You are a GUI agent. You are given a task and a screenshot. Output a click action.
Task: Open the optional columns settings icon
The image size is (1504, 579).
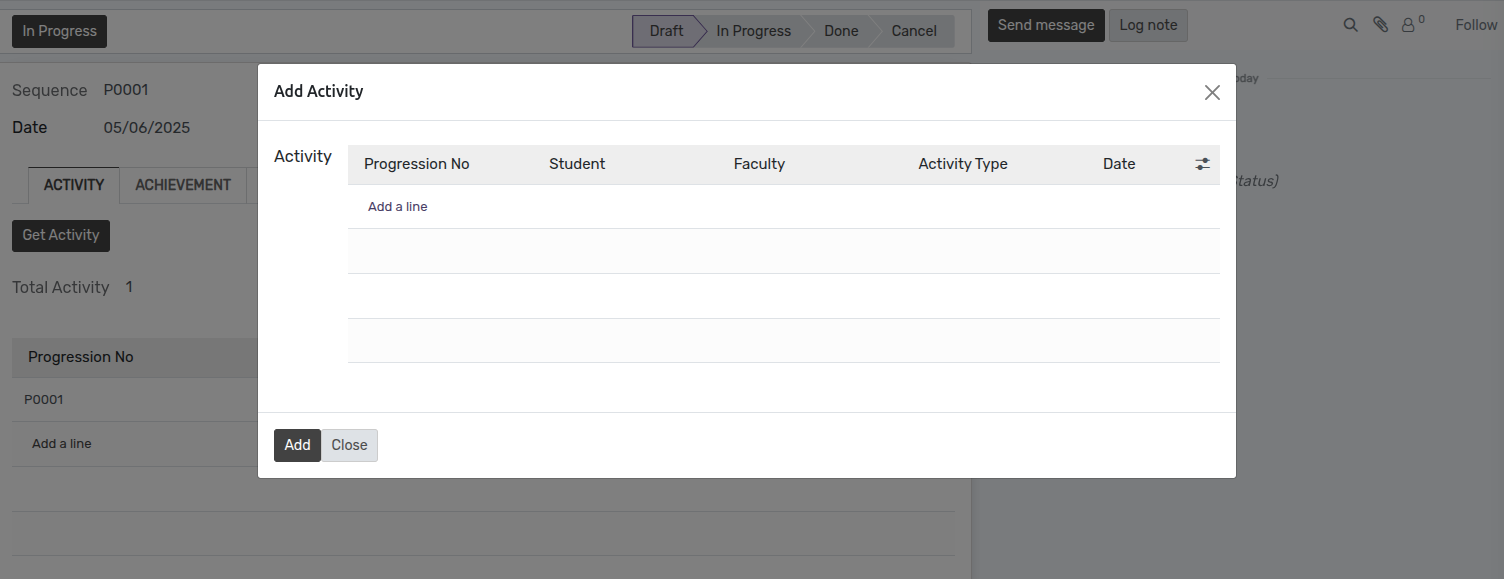tap(1202, 164)
